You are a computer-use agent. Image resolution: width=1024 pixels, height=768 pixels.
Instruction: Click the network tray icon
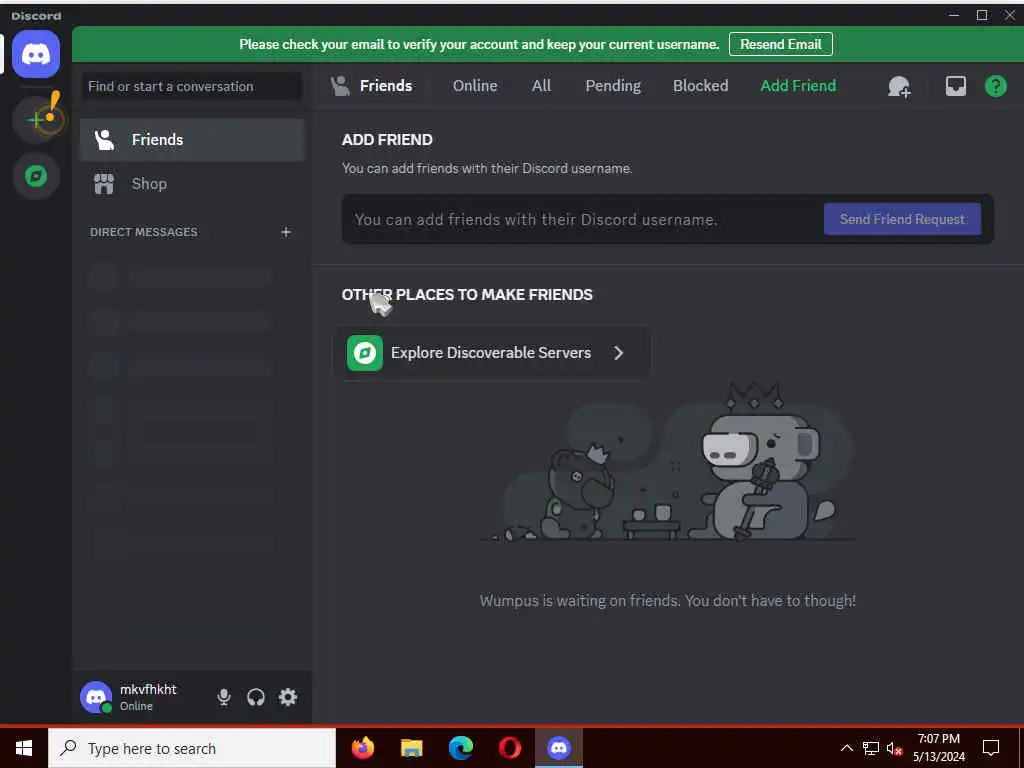click(871, 748)
